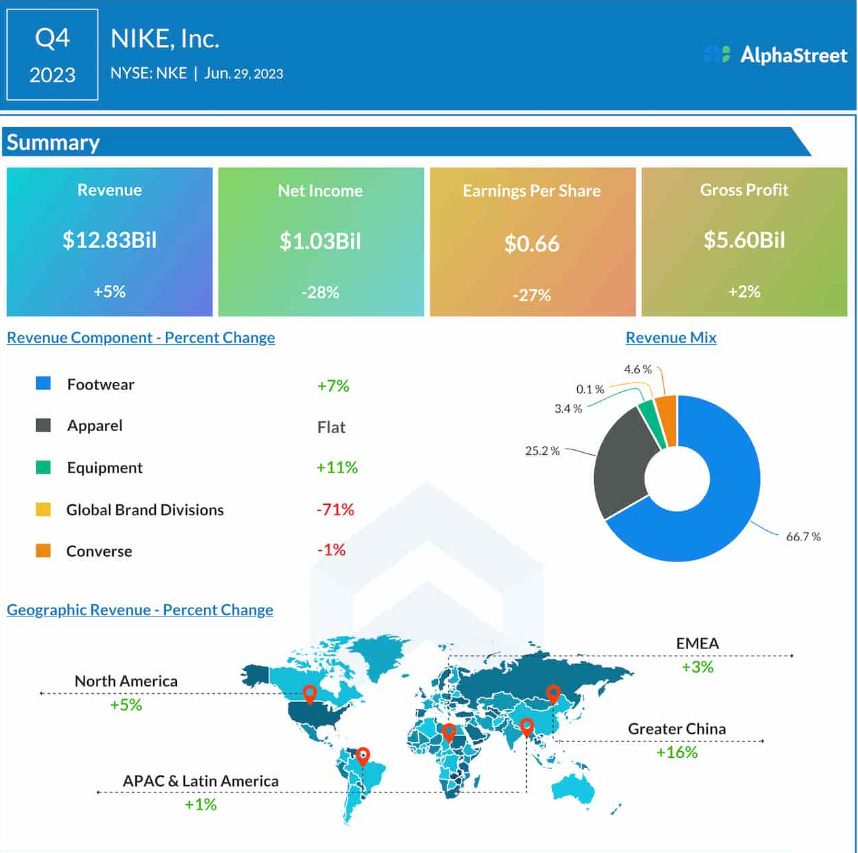Click the orange 4.6% donut segment
858x853 pixels.
coord(667,420)
